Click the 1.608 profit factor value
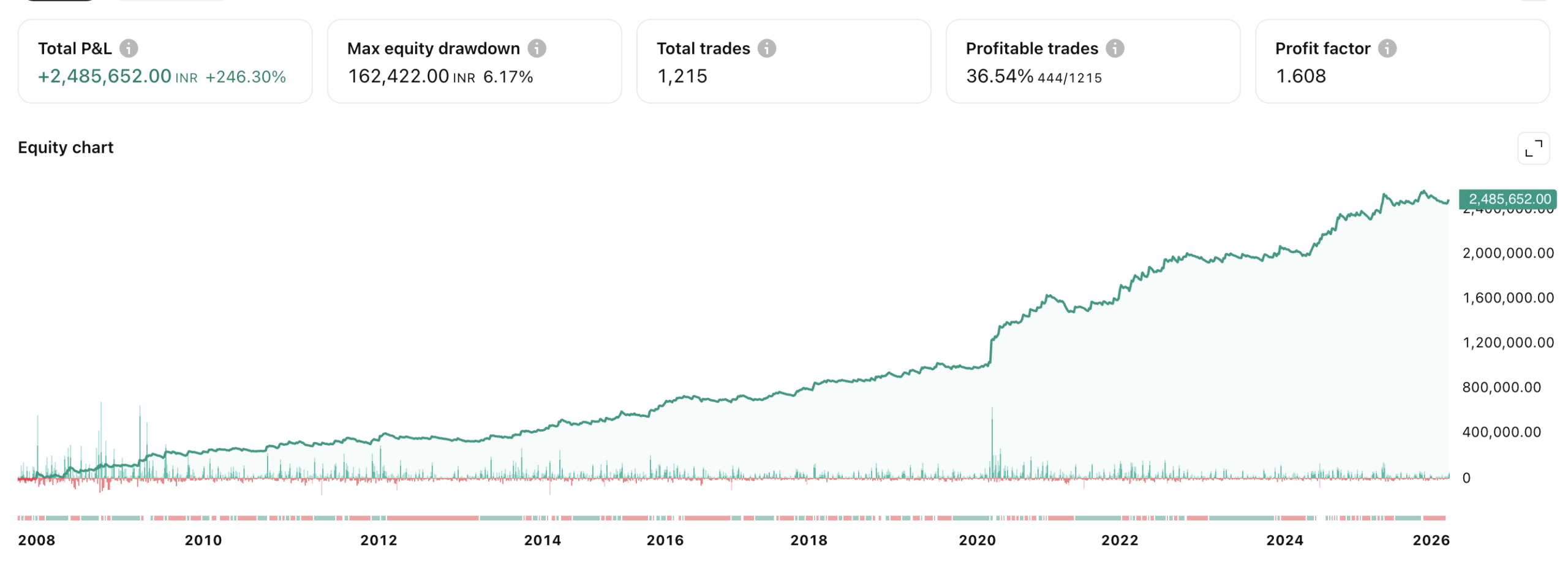 [1300, 76]
